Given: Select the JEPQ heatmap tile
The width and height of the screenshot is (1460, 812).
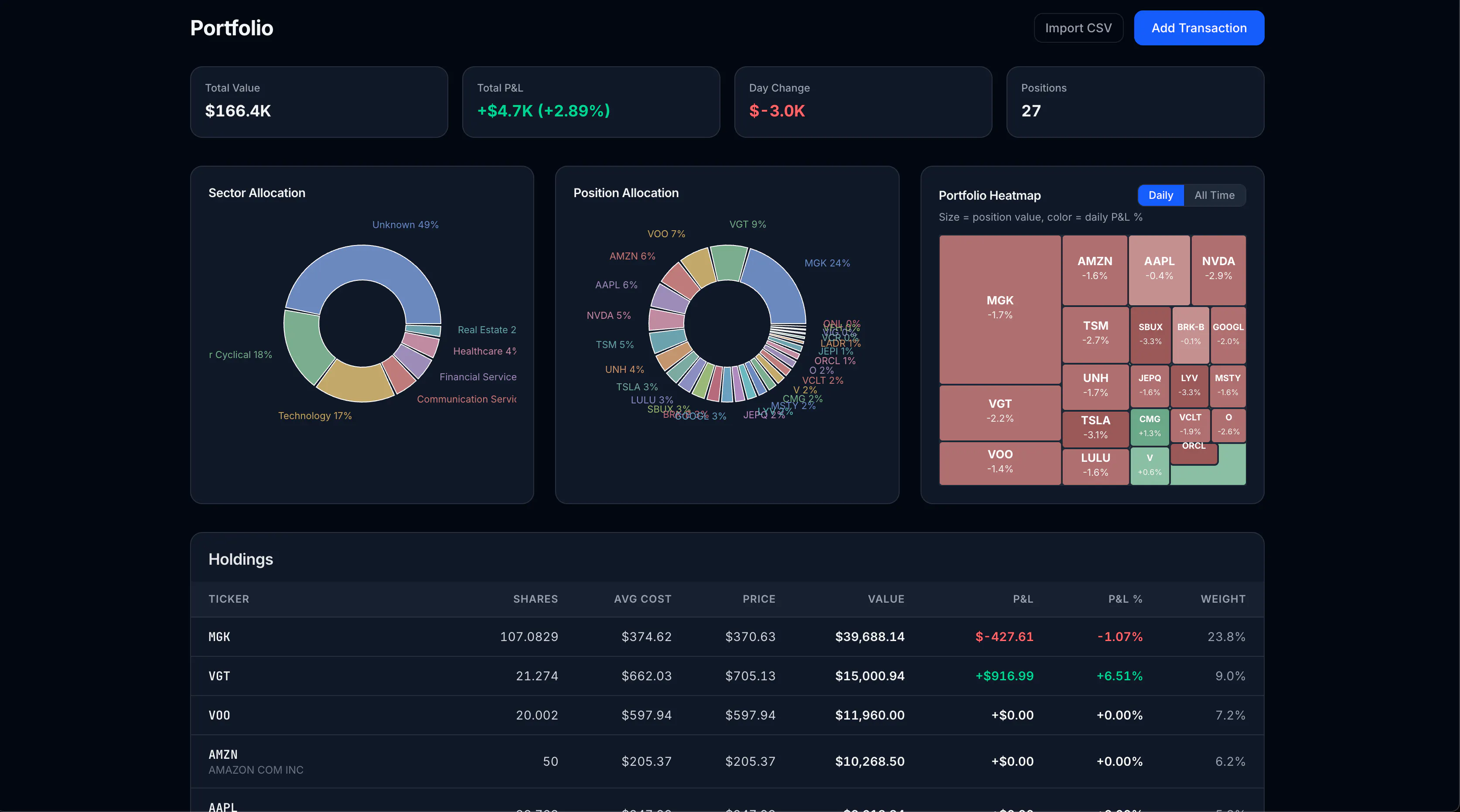Looking at the screenshot, I should tap(1150, 386).
